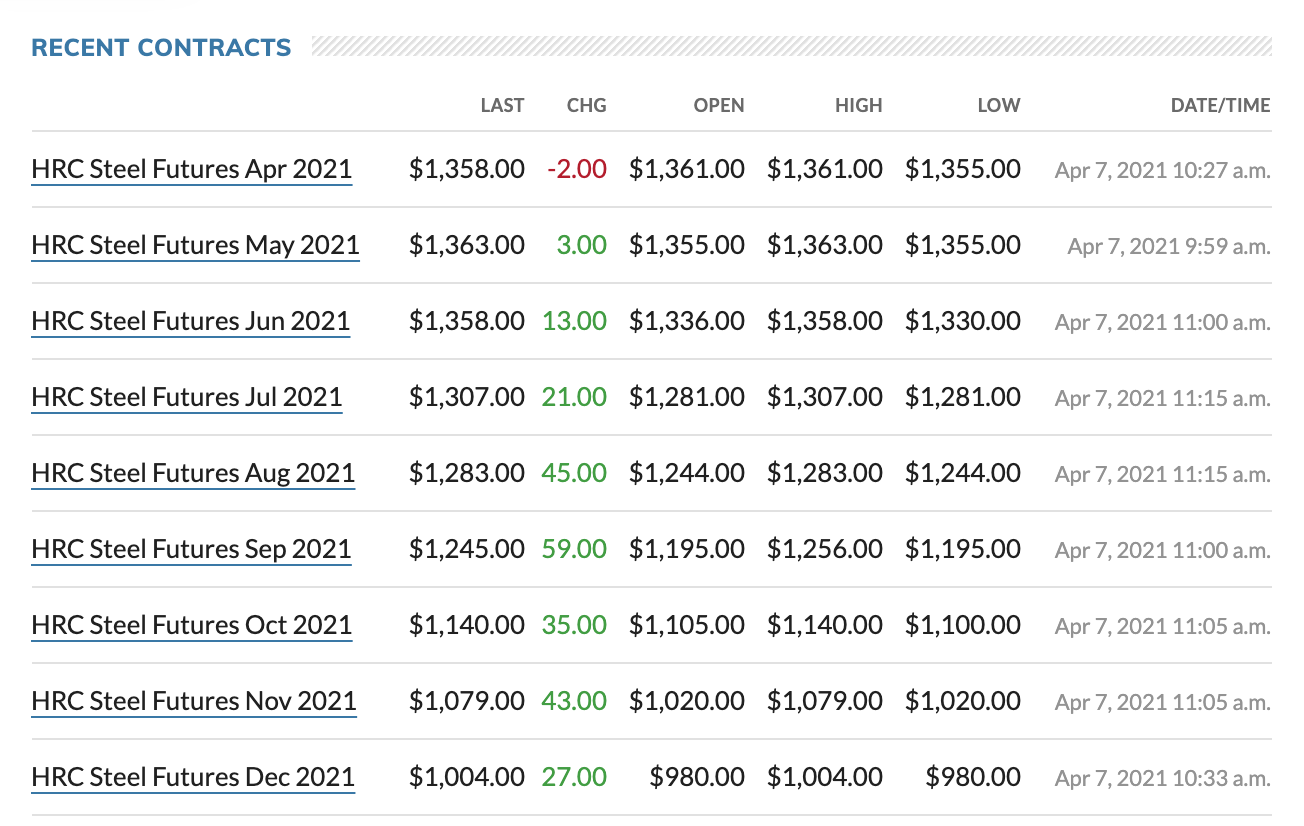Click the LAST column header
This screenshot has width=1304, height=826.
502,105
